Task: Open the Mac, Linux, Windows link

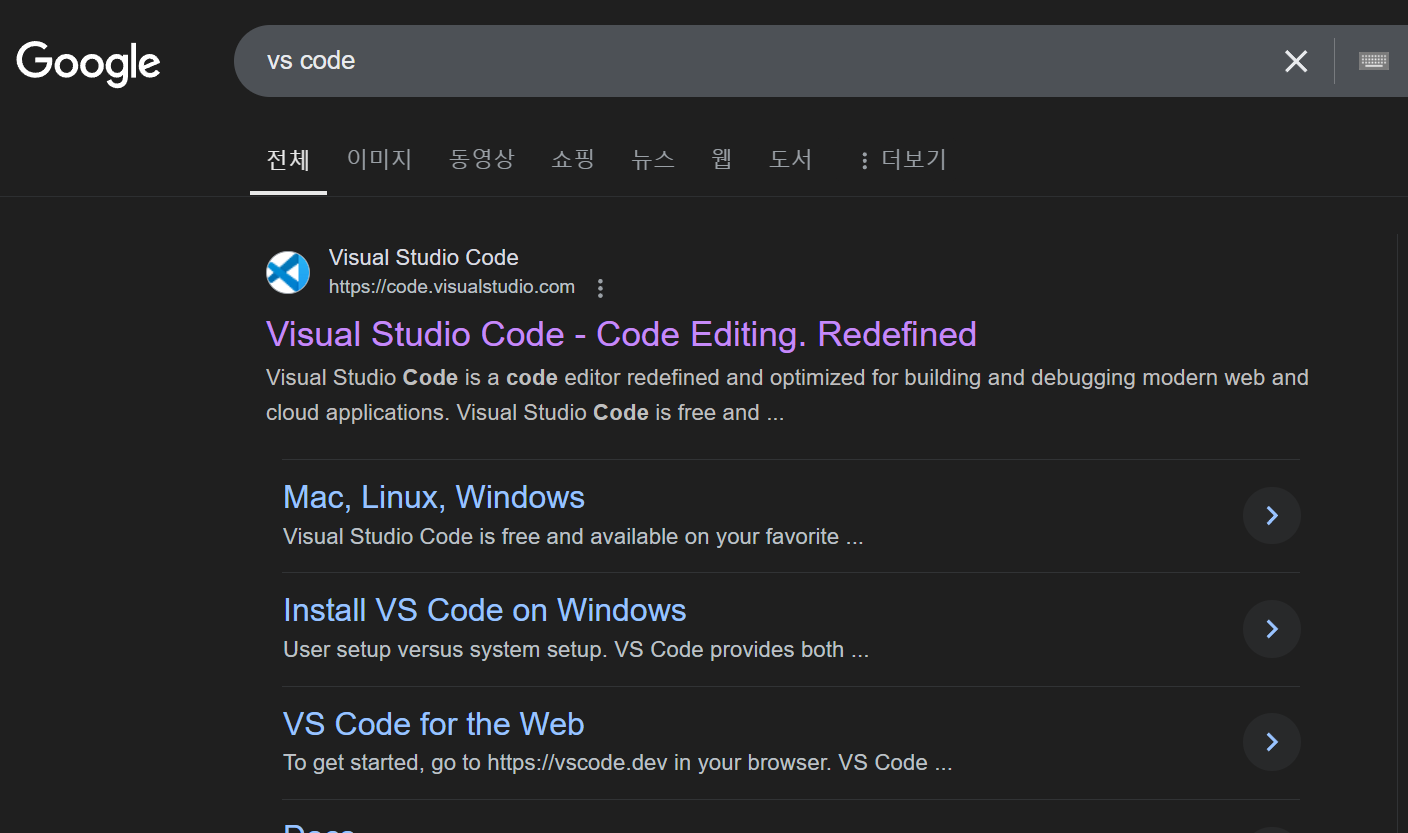Action: (x=434, y=497)
